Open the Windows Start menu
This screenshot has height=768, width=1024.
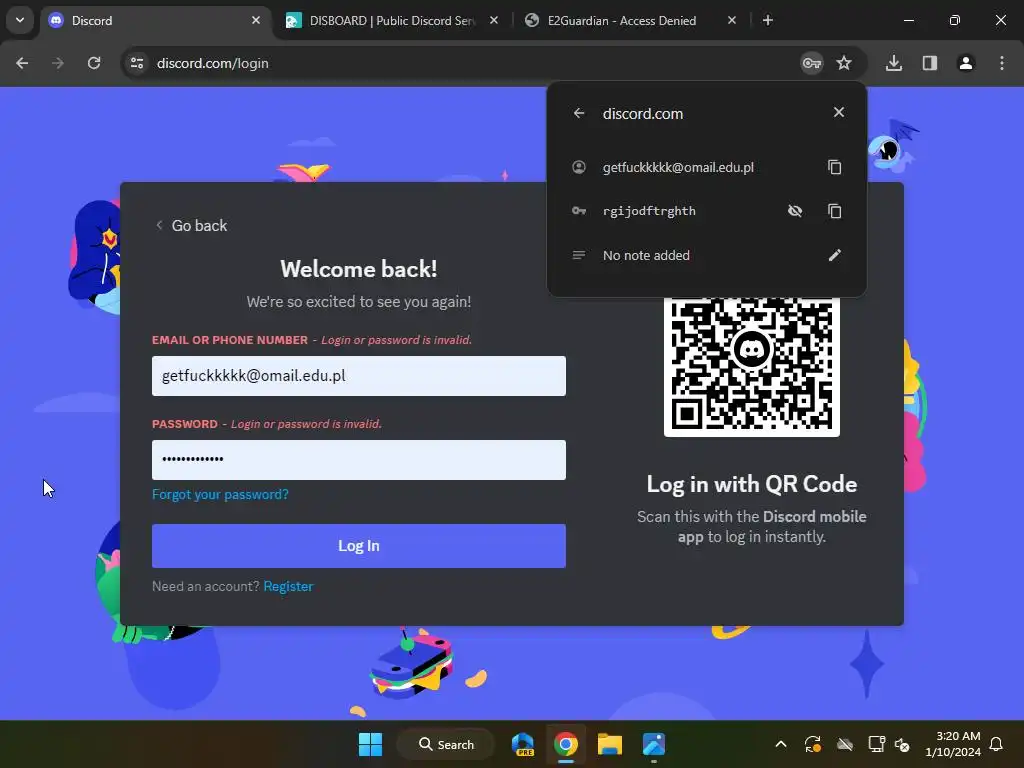click(x=370, y=744)
